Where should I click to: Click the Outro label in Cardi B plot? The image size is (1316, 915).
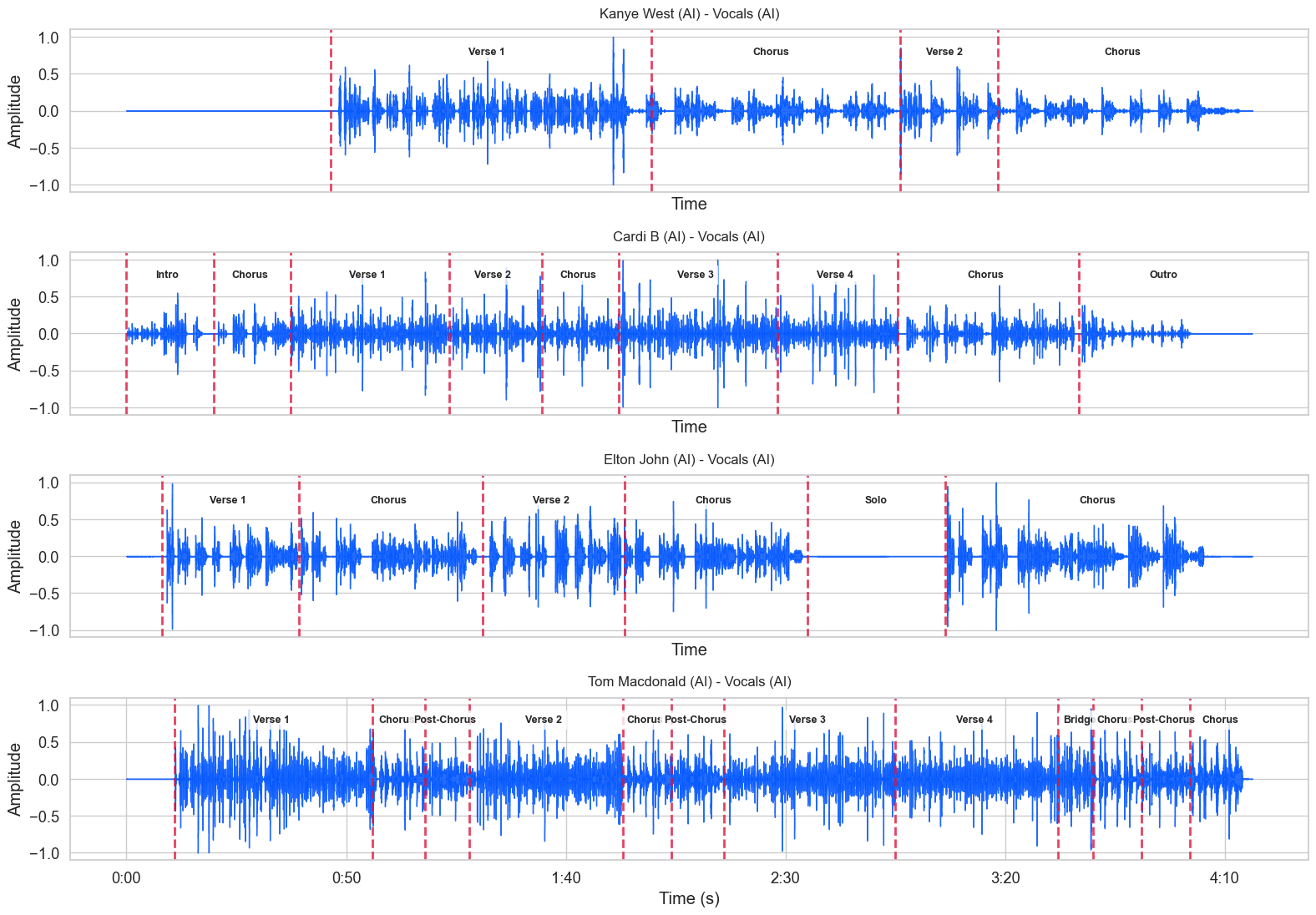[x=1163, y=275]
